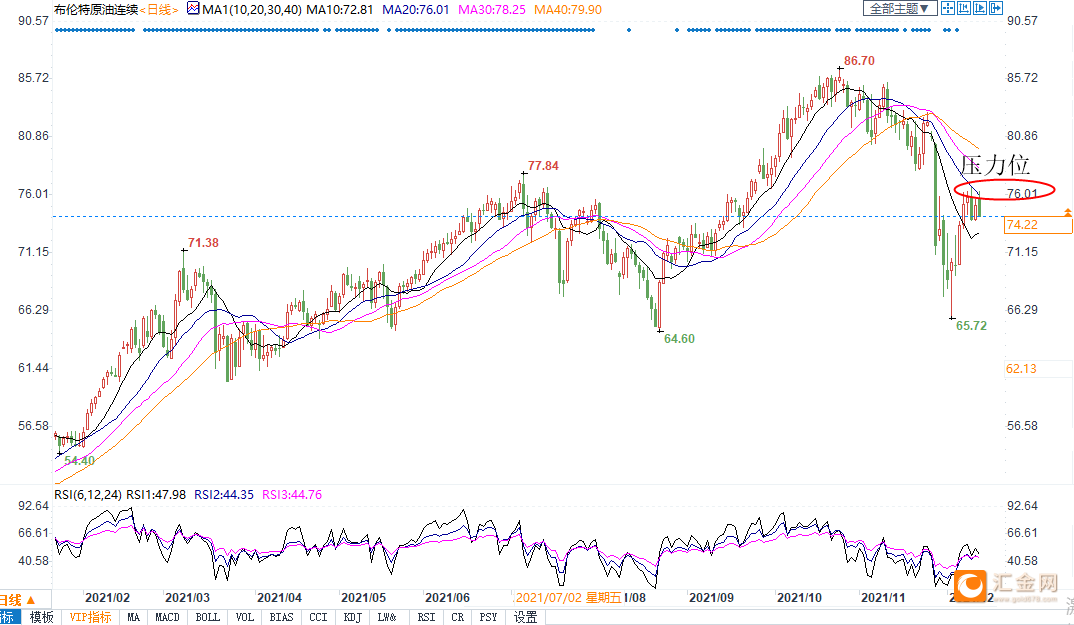This screenshot has height=625, width=1074.
Task: Click the MA40:79.90 value
Action: pos(568,10)
